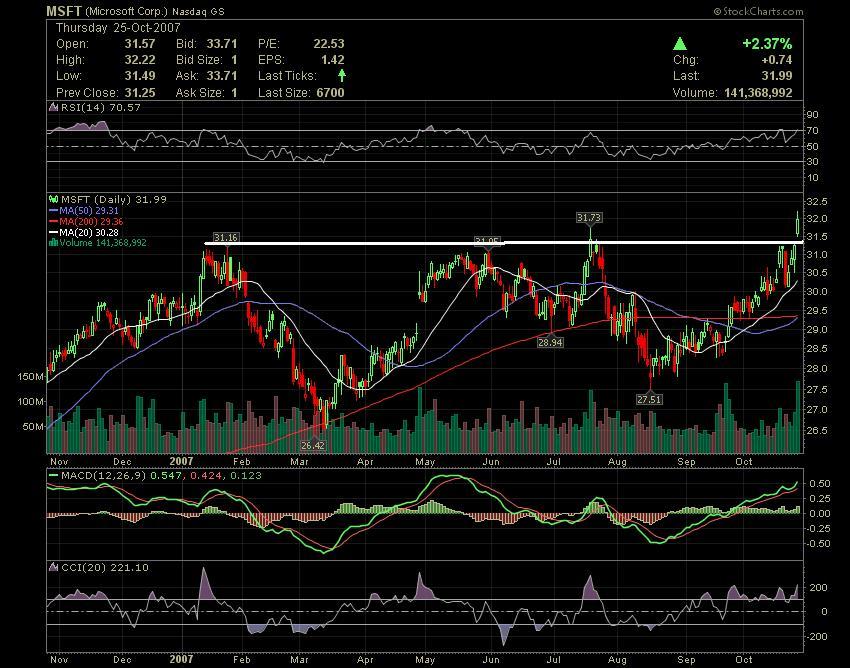The height and width of the screenshot is (668, 850).
Task: Click the P/E value 22.53
Action: (329, 44)
